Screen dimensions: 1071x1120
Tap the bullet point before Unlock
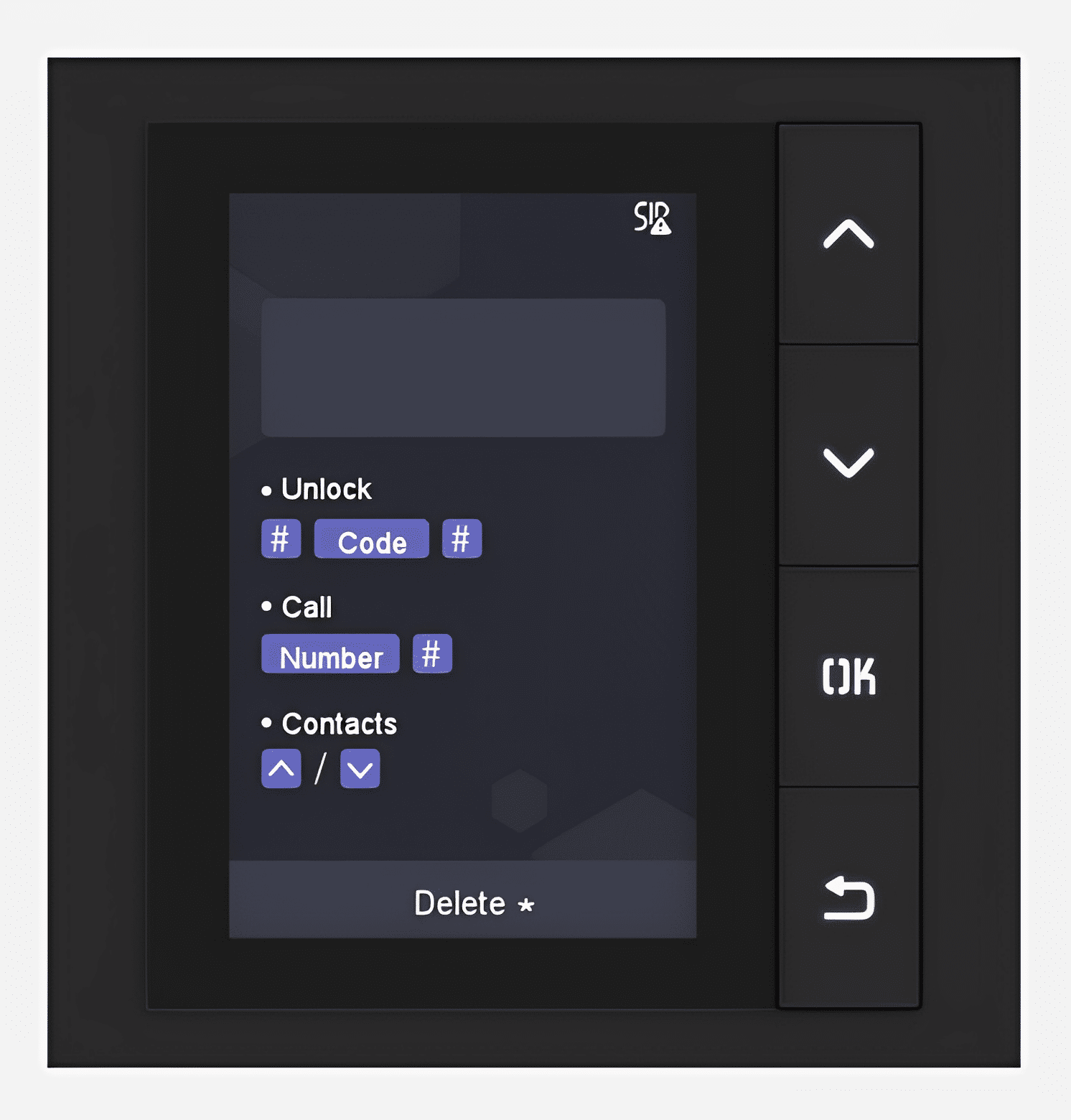[266, 491]
